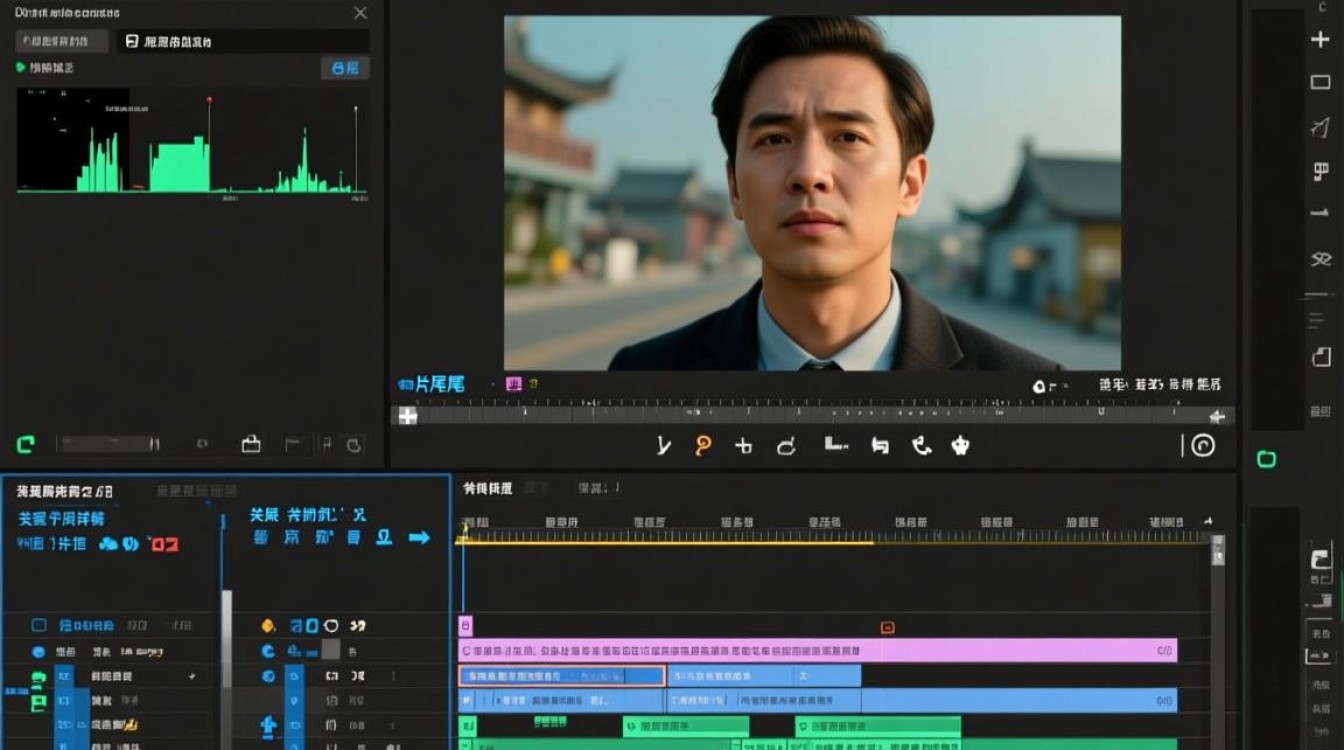This screenshot has width=1344, height=750.
Task: Click the timeline playhead at the ruler start
Action: [464, 530]
